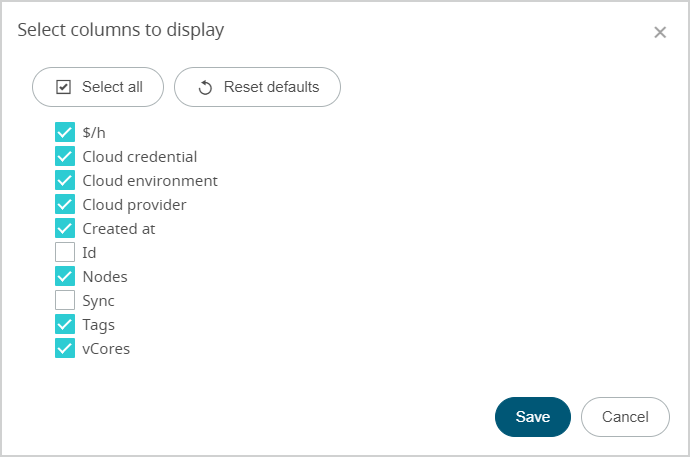Uncheck the Created at checkbox

click(65, 228)
